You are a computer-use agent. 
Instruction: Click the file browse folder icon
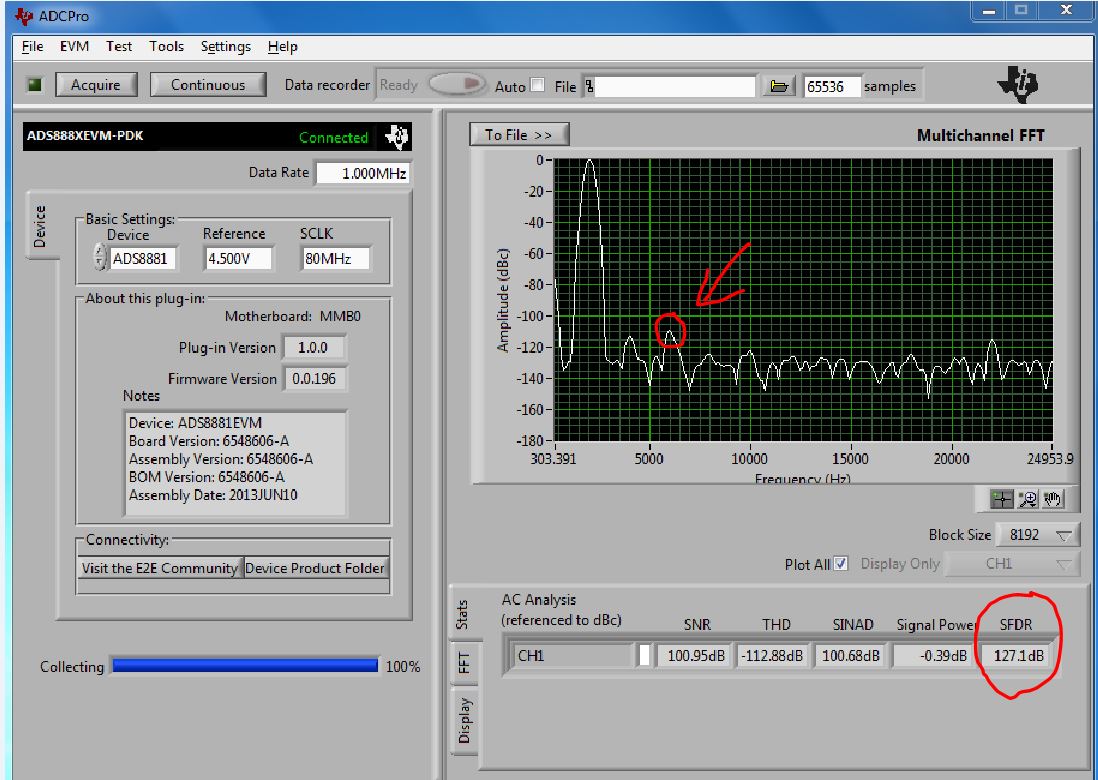779,86
